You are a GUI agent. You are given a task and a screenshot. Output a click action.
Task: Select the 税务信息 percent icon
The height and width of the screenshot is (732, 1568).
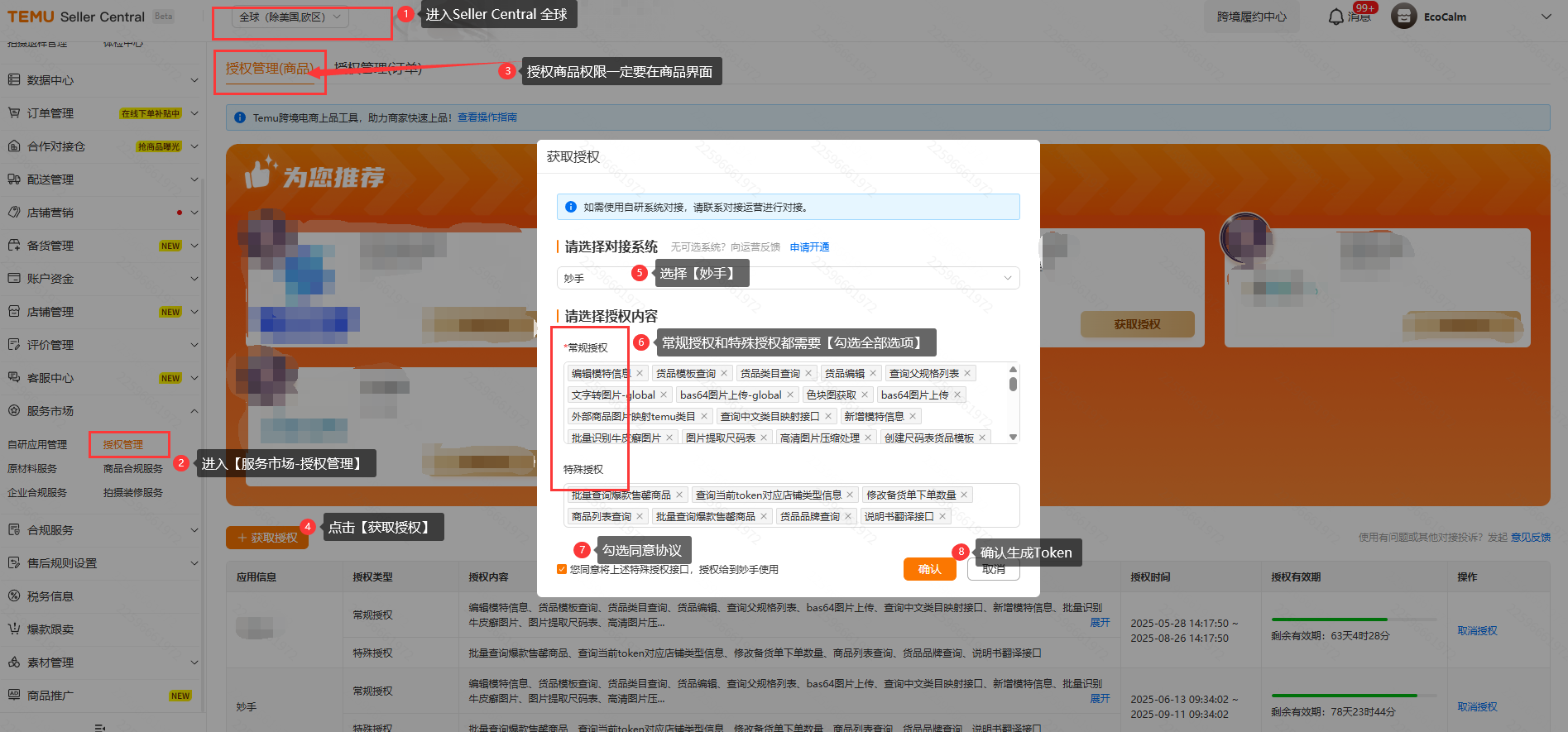coord(14,596)
